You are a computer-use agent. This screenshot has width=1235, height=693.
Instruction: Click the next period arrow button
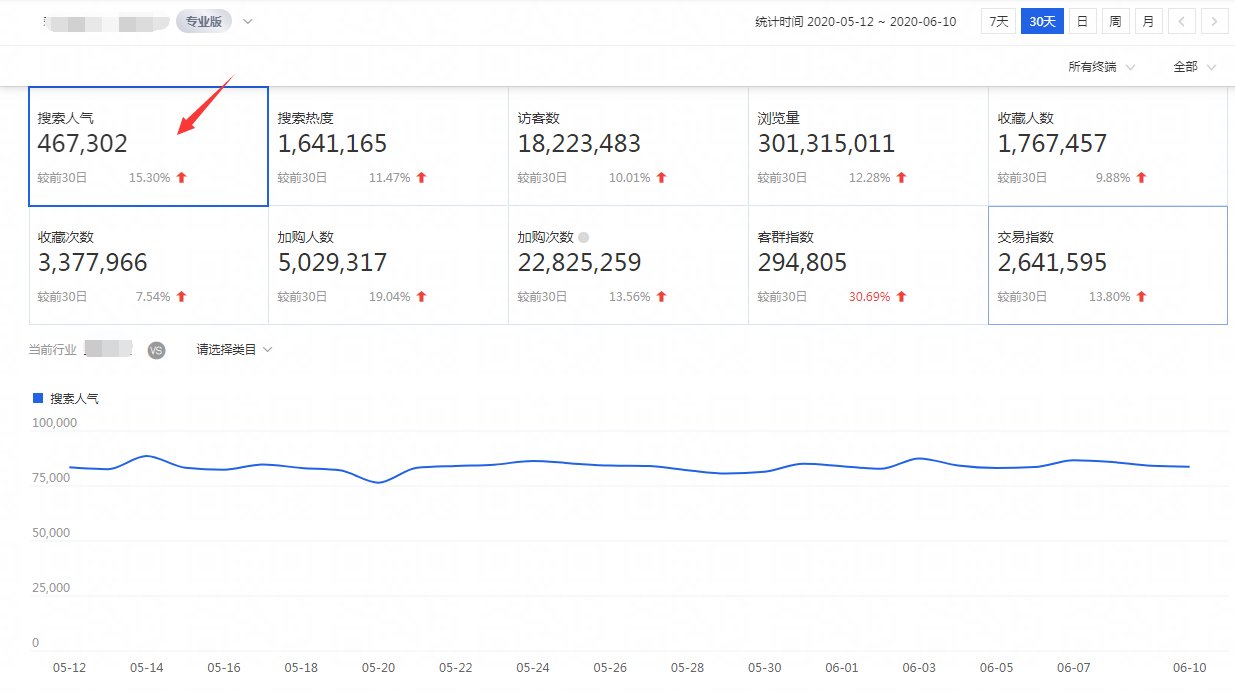[1215, 21]
